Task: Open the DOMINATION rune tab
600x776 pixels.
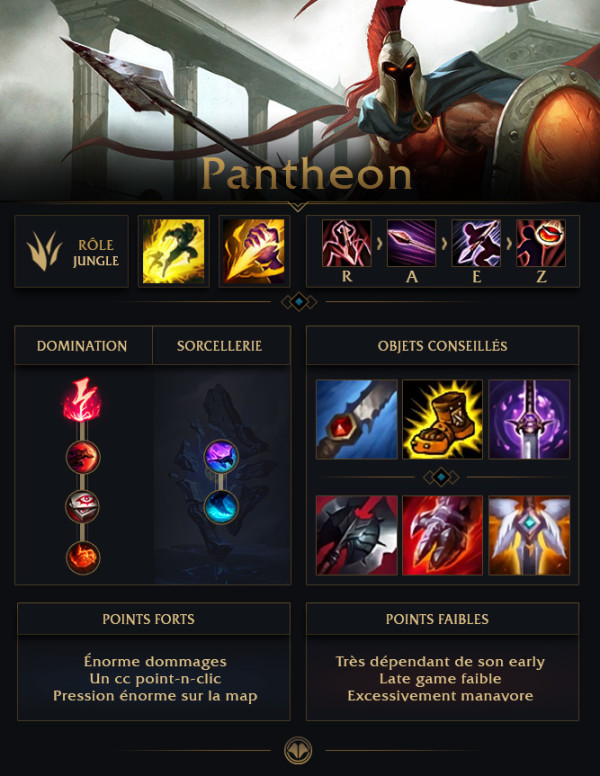Action: click(83, 345)
